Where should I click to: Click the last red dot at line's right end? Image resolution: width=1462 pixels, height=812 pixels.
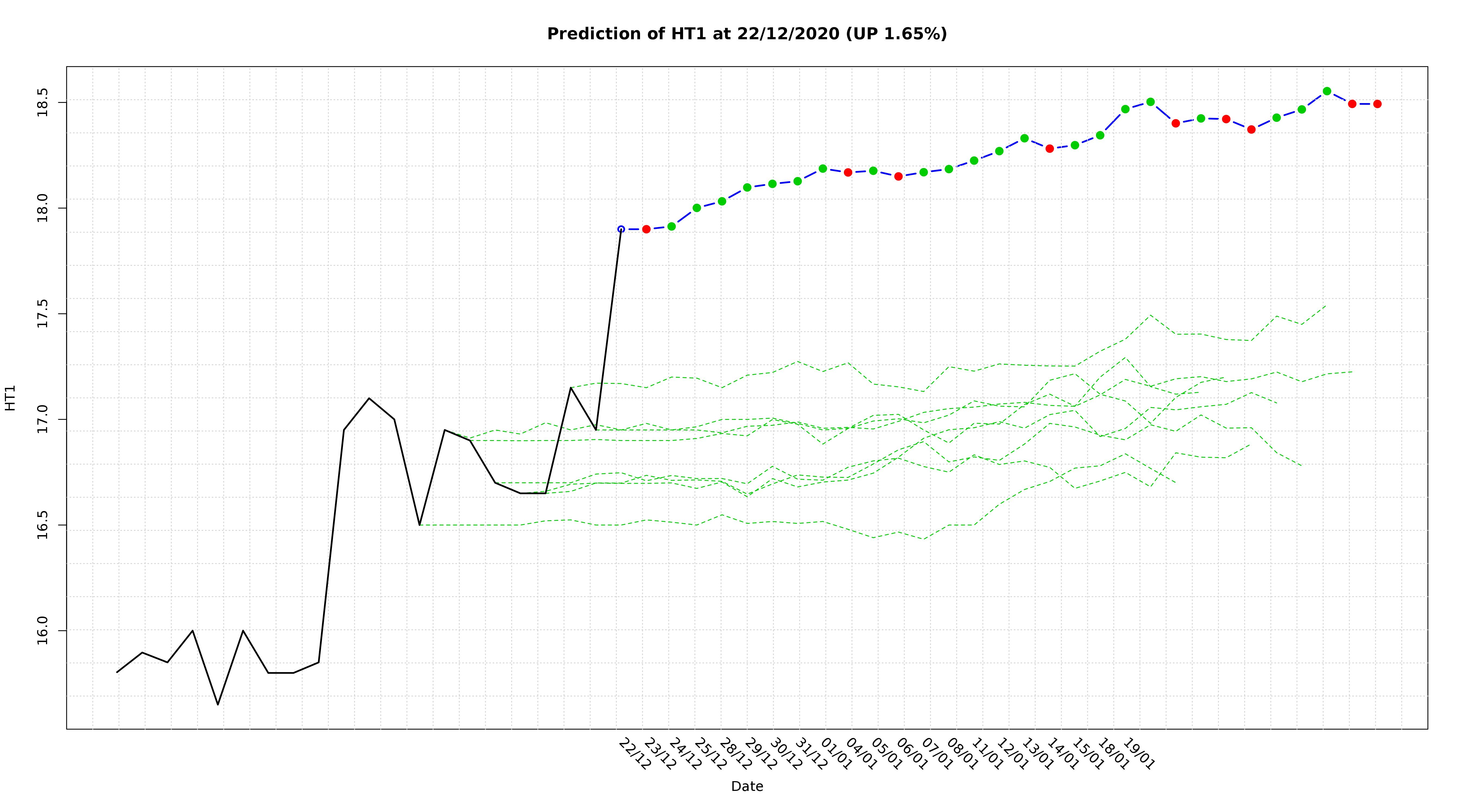[1378, 104]
